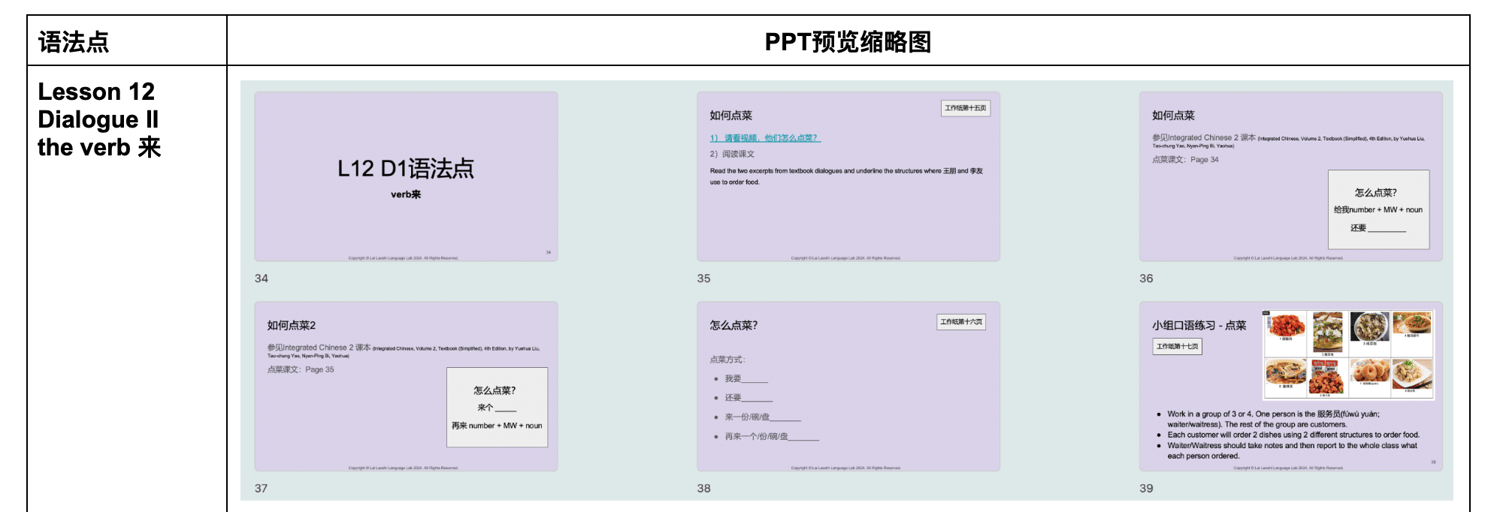This screenshot has height=512, width=1500.
Task: Click the 来一份/碗/盘 bullet on slide 38
Action: pos(763,417)
